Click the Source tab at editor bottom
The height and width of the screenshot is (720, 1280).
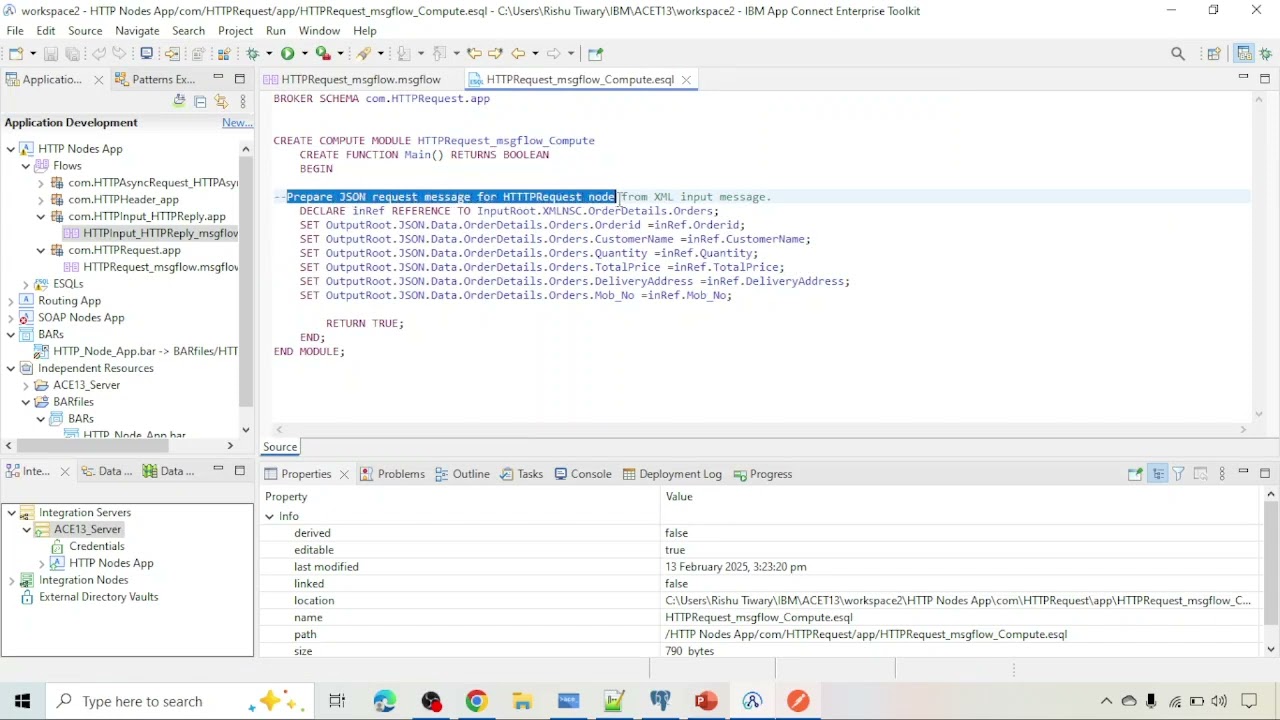280,447
